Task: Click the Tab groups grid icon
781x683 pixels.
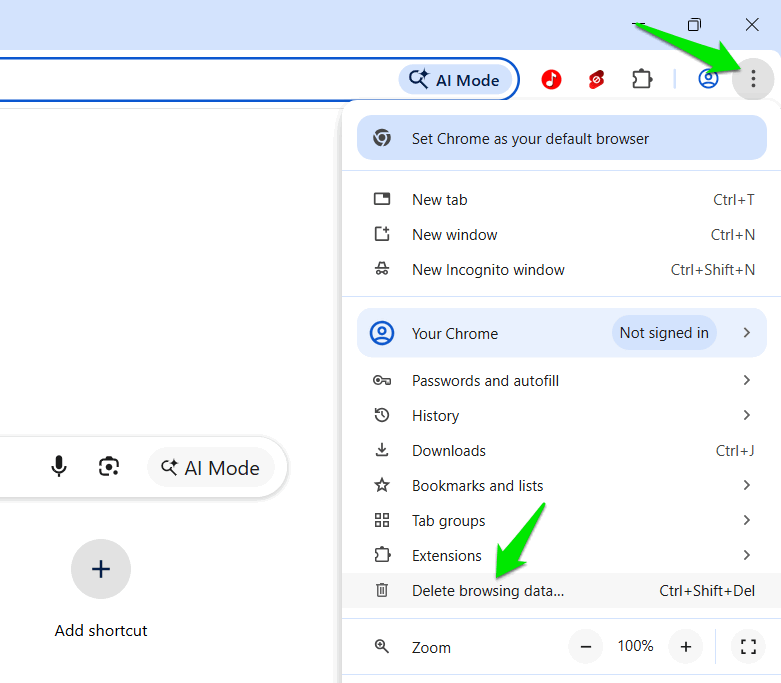Action: point(382,520)
